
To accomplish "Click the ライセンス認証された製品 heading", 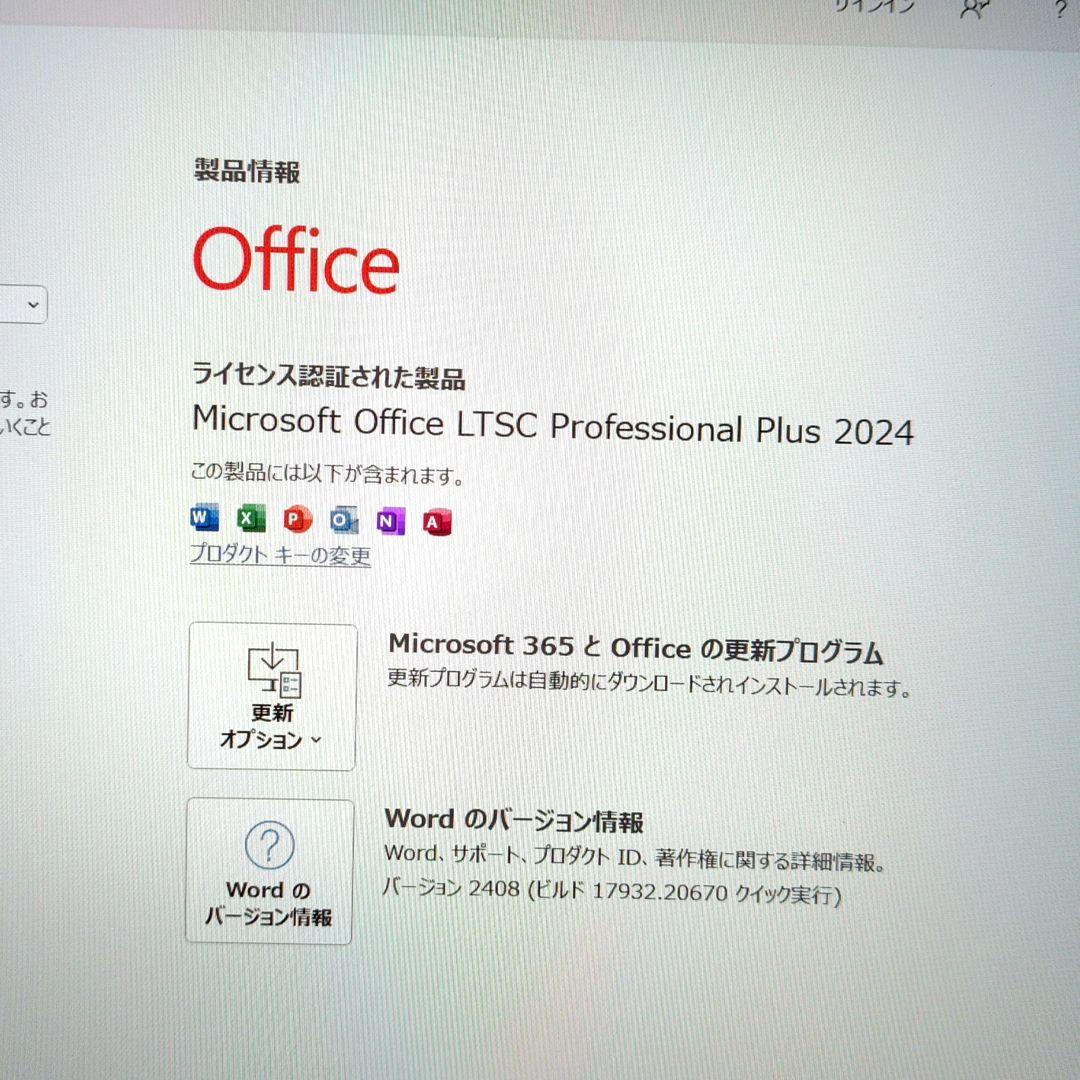I will click(x=329, y=376).
